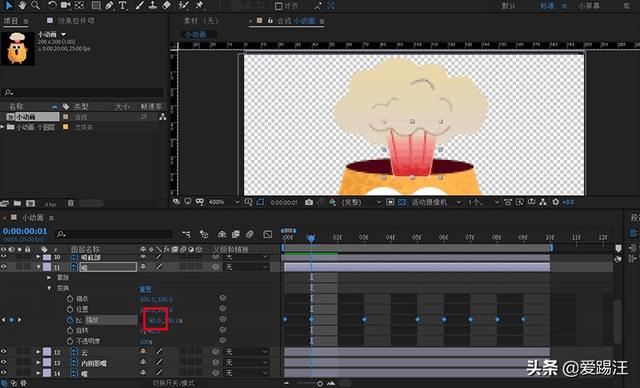Image resolution: width=640 pixels, height=388 pixels.
Task: Open composition mini-flowchart in timeline
Action: coord(187,234)
